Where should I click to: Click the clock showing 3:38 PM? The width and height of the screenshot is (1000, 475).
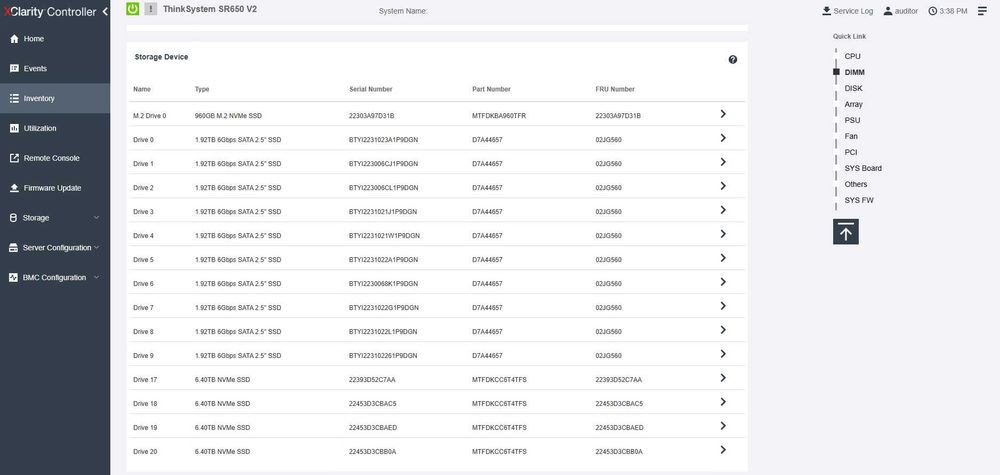(x=948, y=11)
